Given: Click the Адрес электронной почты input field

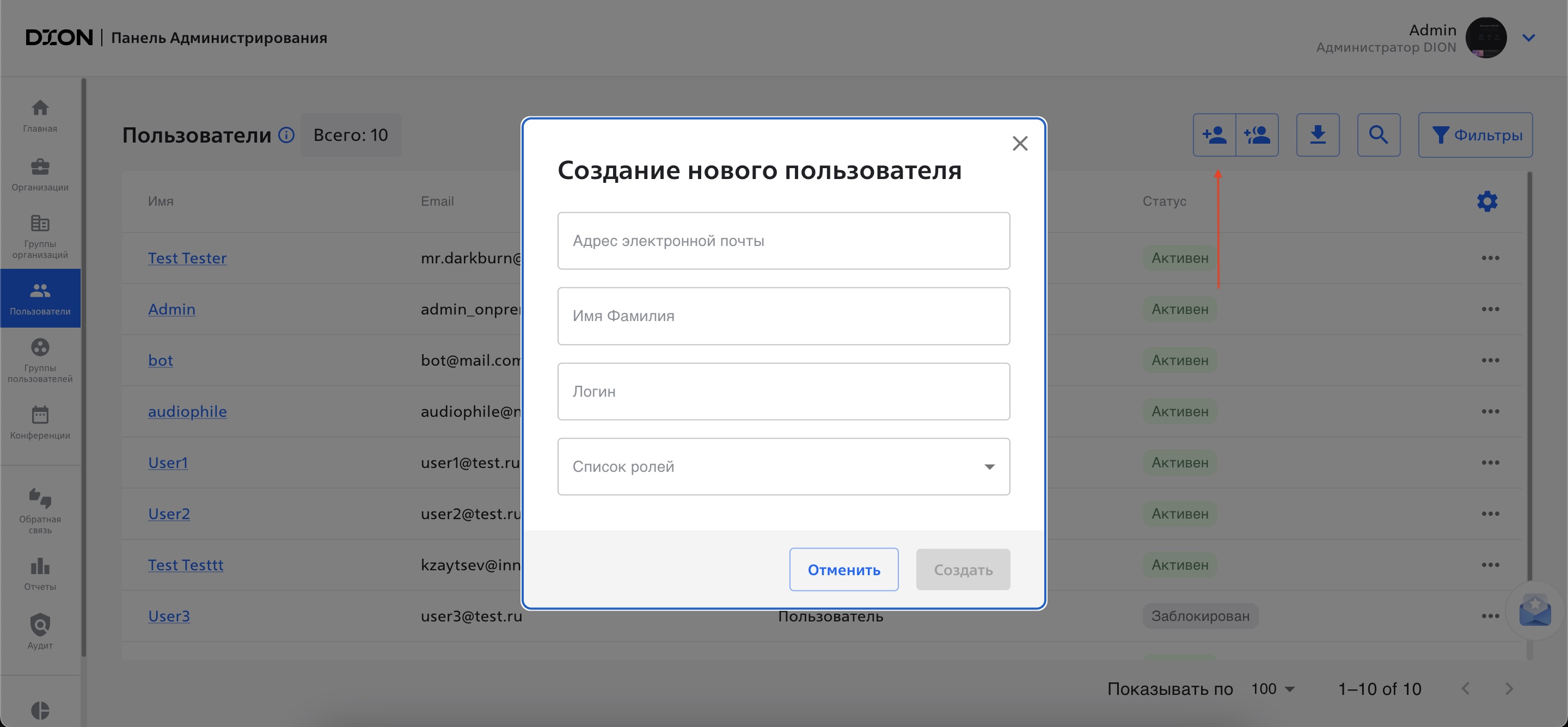Looking at the screenshot, I should pyautogui.click(x=784, y=240).
